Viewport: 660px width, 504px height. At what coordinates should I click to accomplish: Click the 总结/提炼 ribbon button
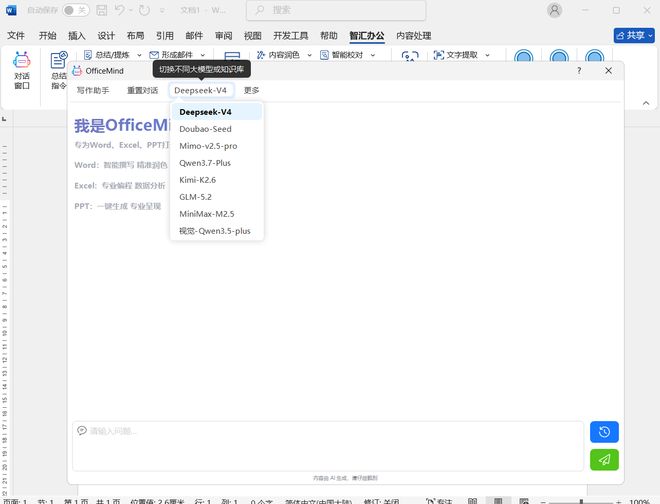107,55
